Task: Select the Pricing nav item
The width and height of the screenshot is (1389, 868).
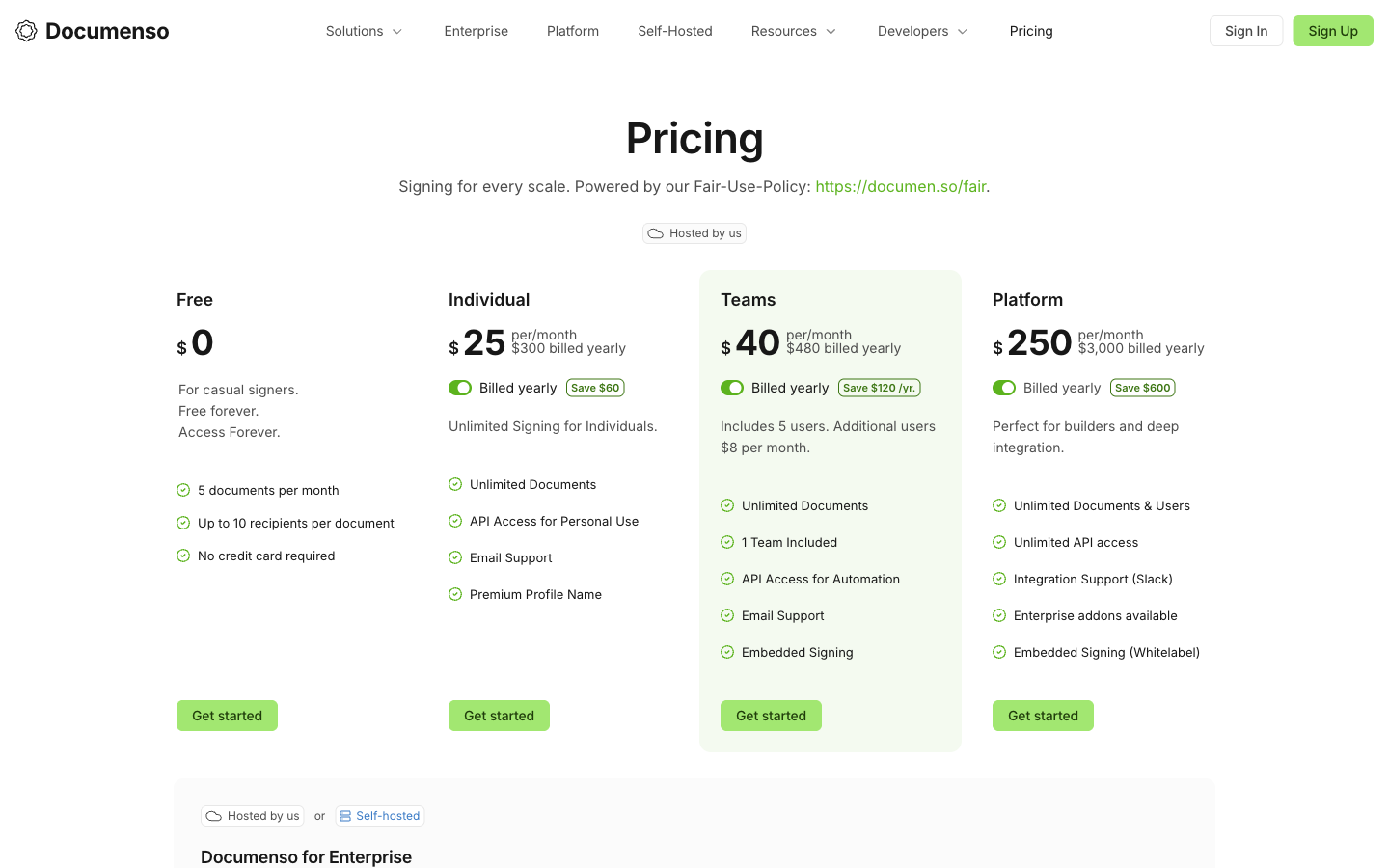Action: pyautogui.click(x=1031, y=31)
